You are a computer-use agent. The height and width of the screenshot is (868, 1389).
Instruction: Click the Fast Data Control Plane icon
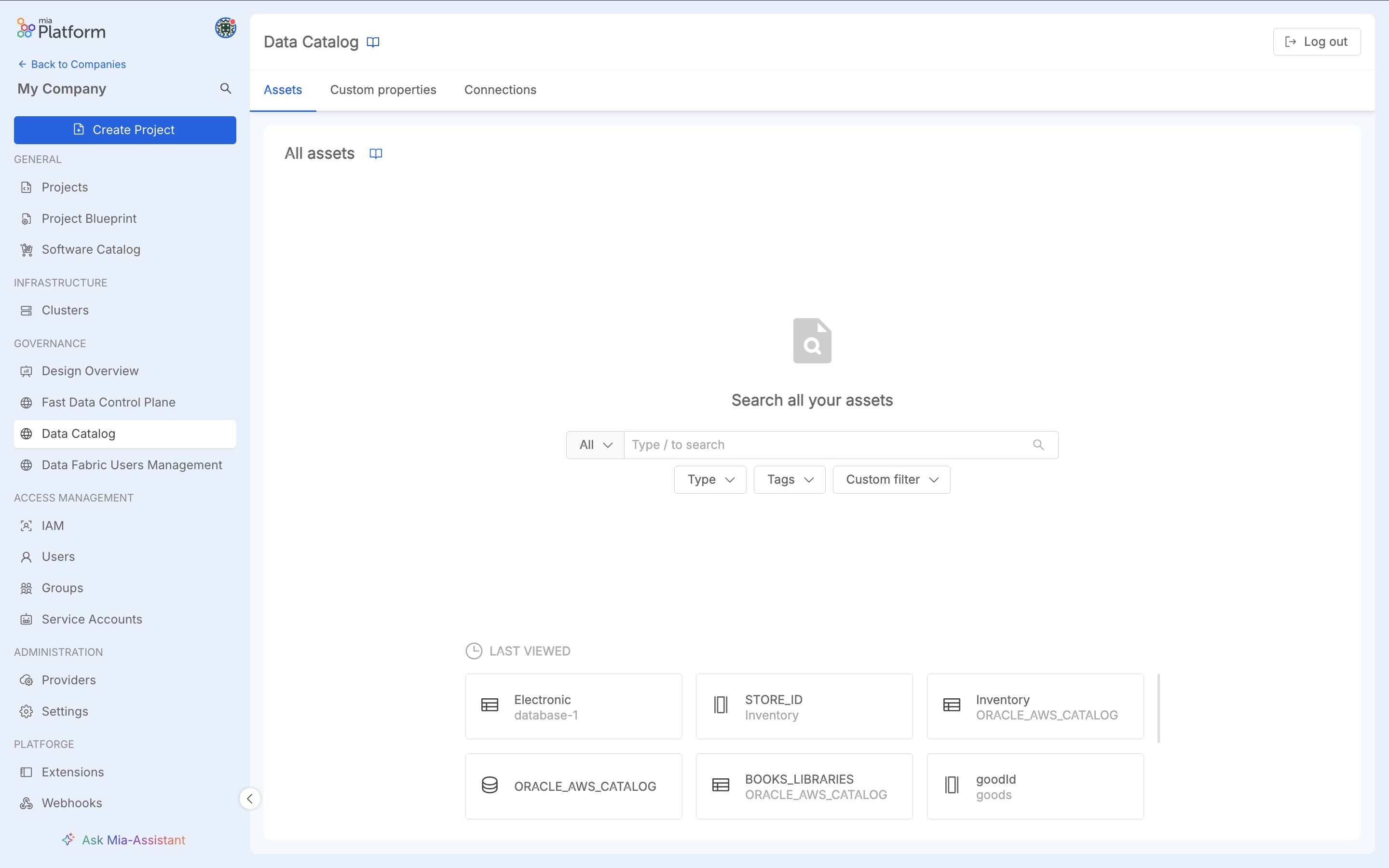point(27,402)
